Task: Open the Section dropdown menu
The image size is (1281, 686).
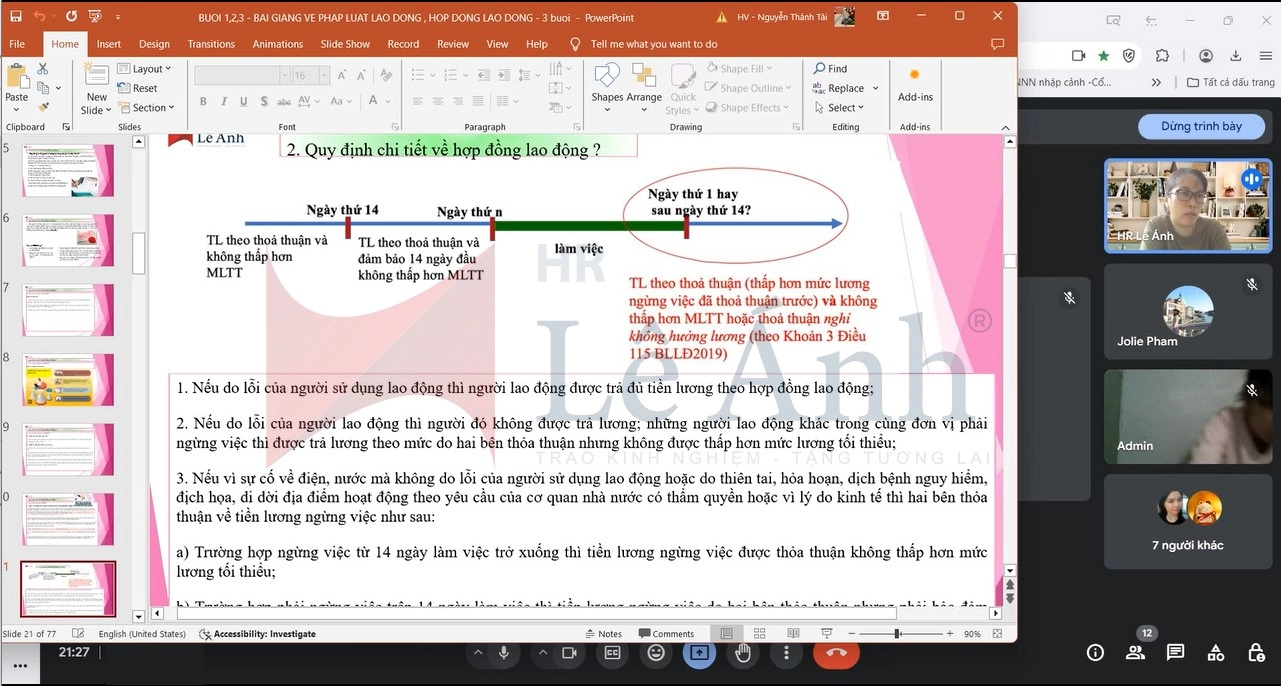Action: coord(147,108)
